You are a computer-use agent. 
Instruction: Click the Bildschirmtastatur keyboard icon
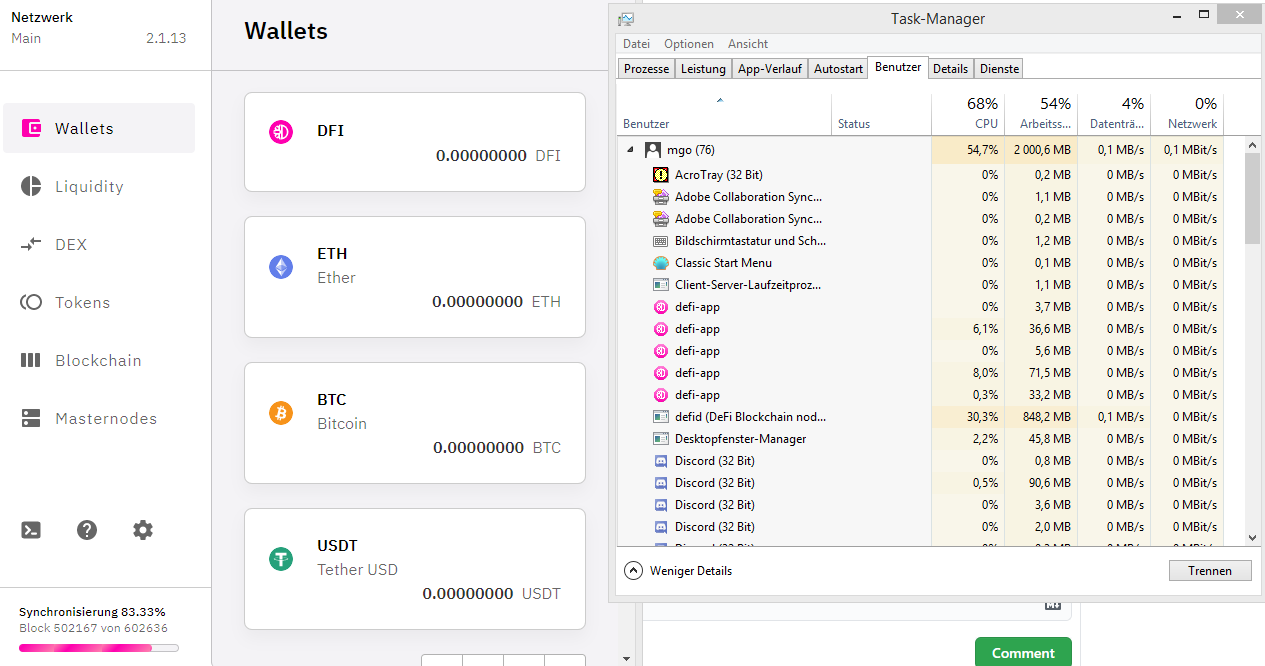click(x=660, y=241)
